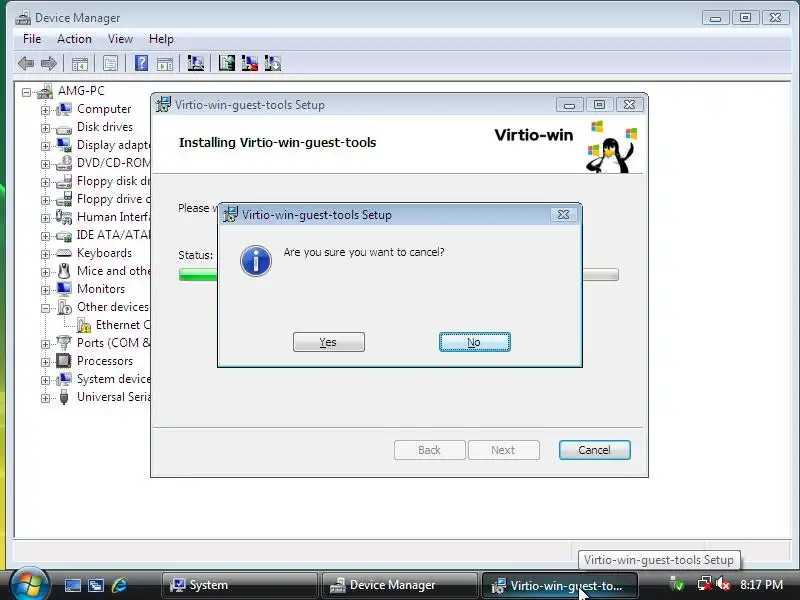Click the Switch between windows quick launch icon
Image resolution: width=800 pixels, height=600 pixels.
(96, 585)
